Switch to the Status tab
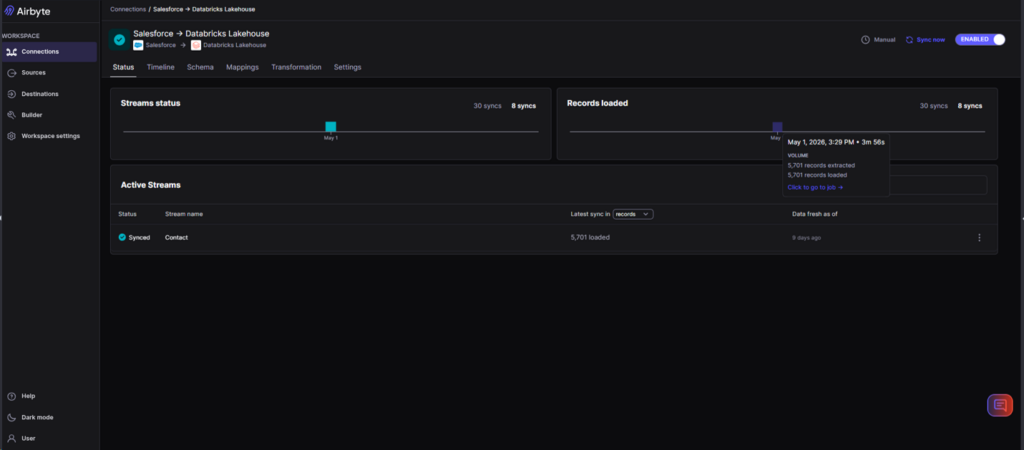Screen dimensions: 1024x450 point(123,67)
